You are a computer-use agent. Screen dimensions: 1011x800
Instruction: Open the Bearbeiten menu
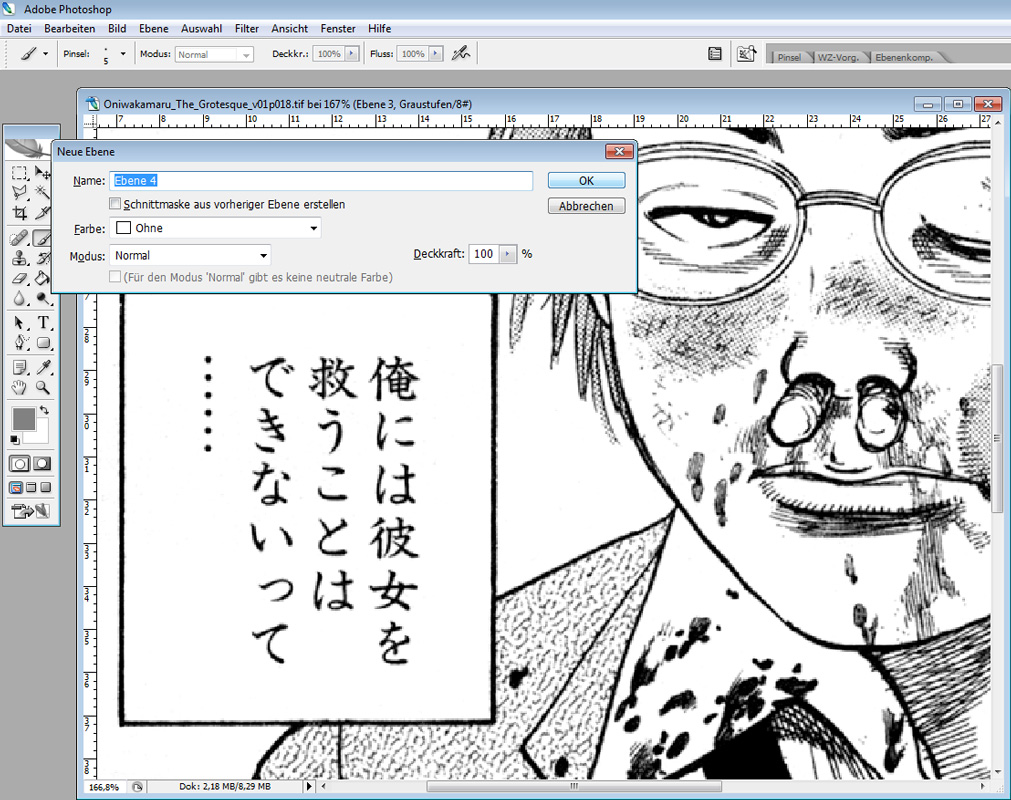(x=70, y=28)
